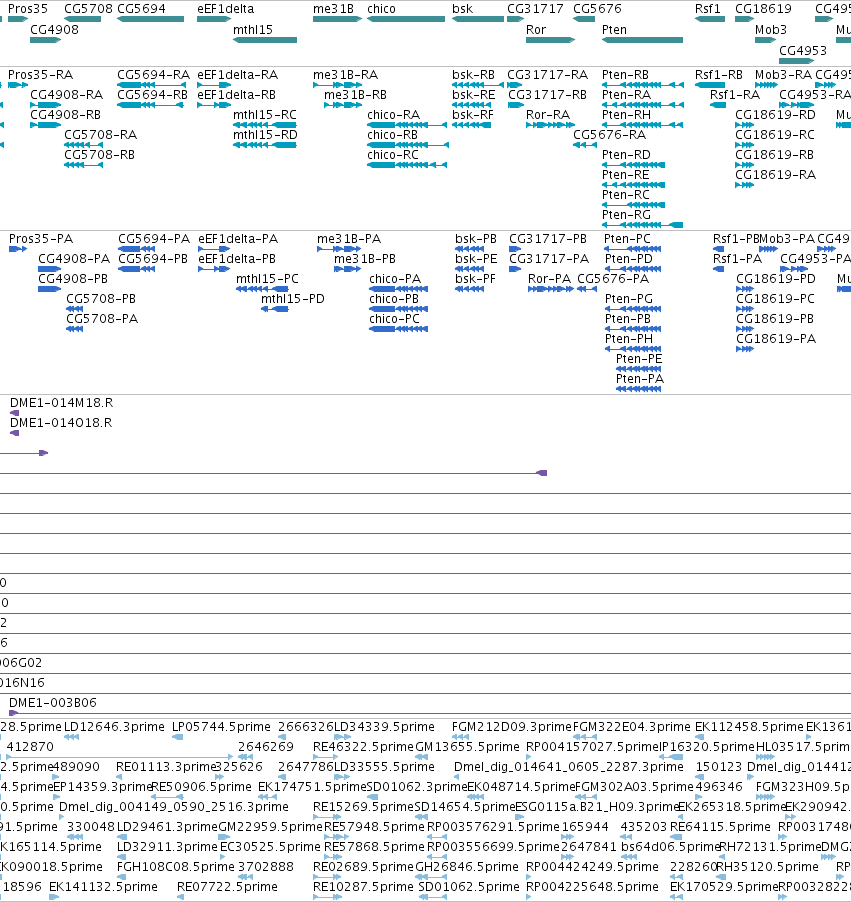Click the LD29461.3prime EST label
The width and height of the screenshot is (851, 902).
click(167, 827)
